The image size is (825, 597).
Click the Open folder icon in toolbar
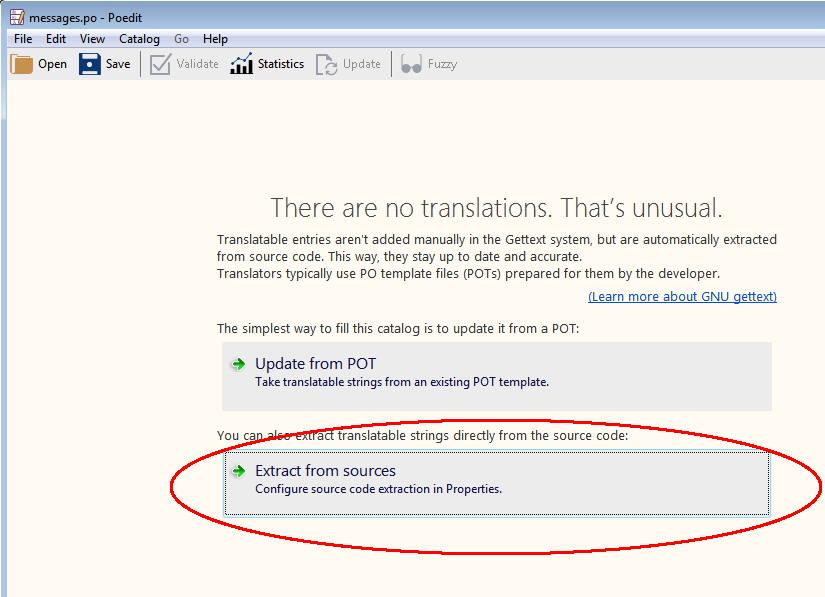tap(22, 64)
